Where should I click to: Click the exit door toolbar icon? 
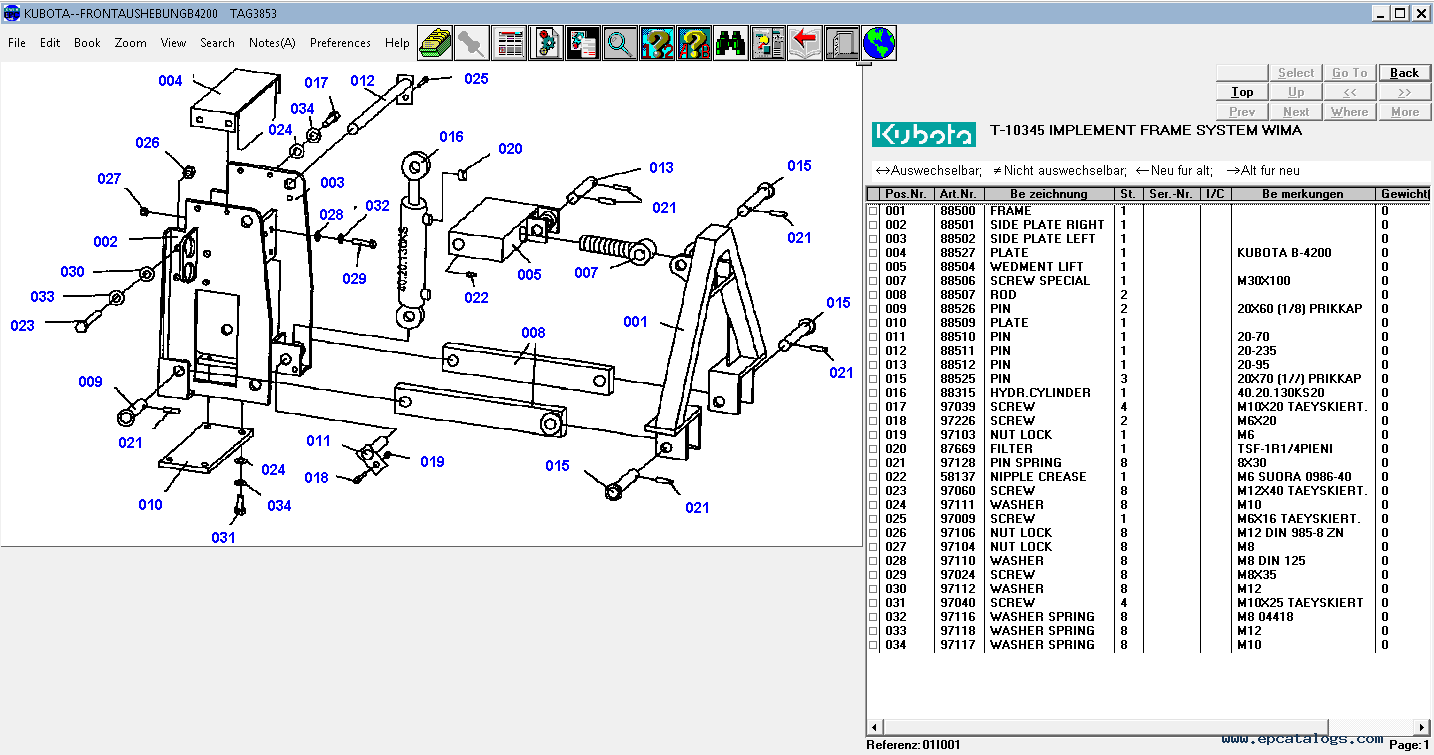841,43
